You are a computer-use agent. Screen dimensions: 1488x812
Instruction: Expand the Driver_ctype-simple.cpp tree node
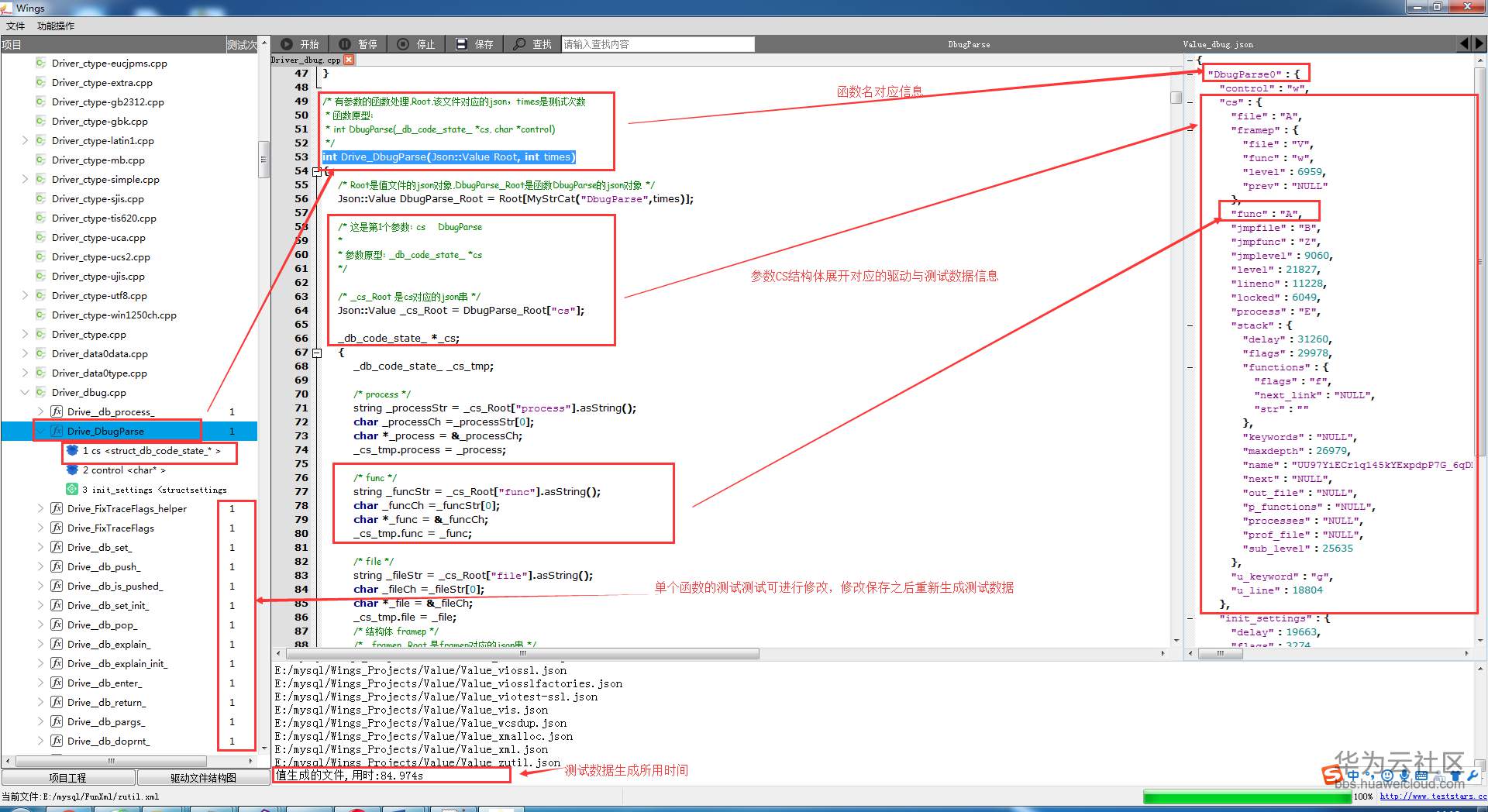25,179
